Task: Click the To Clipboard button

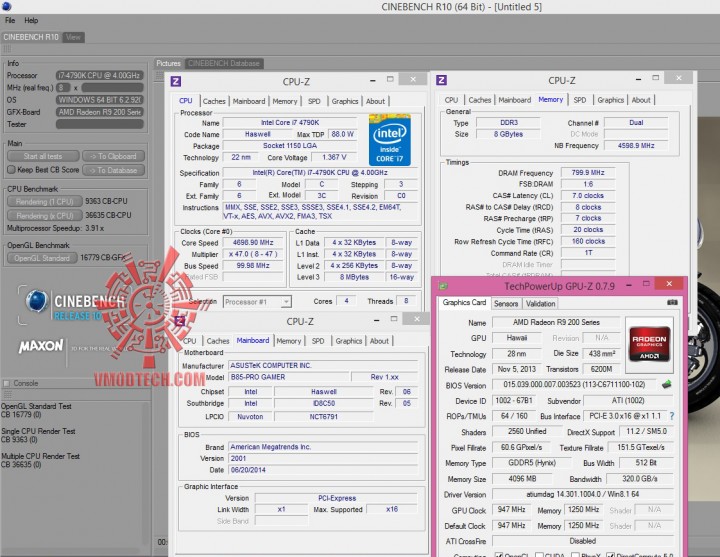Action: [x=113, y=156]
